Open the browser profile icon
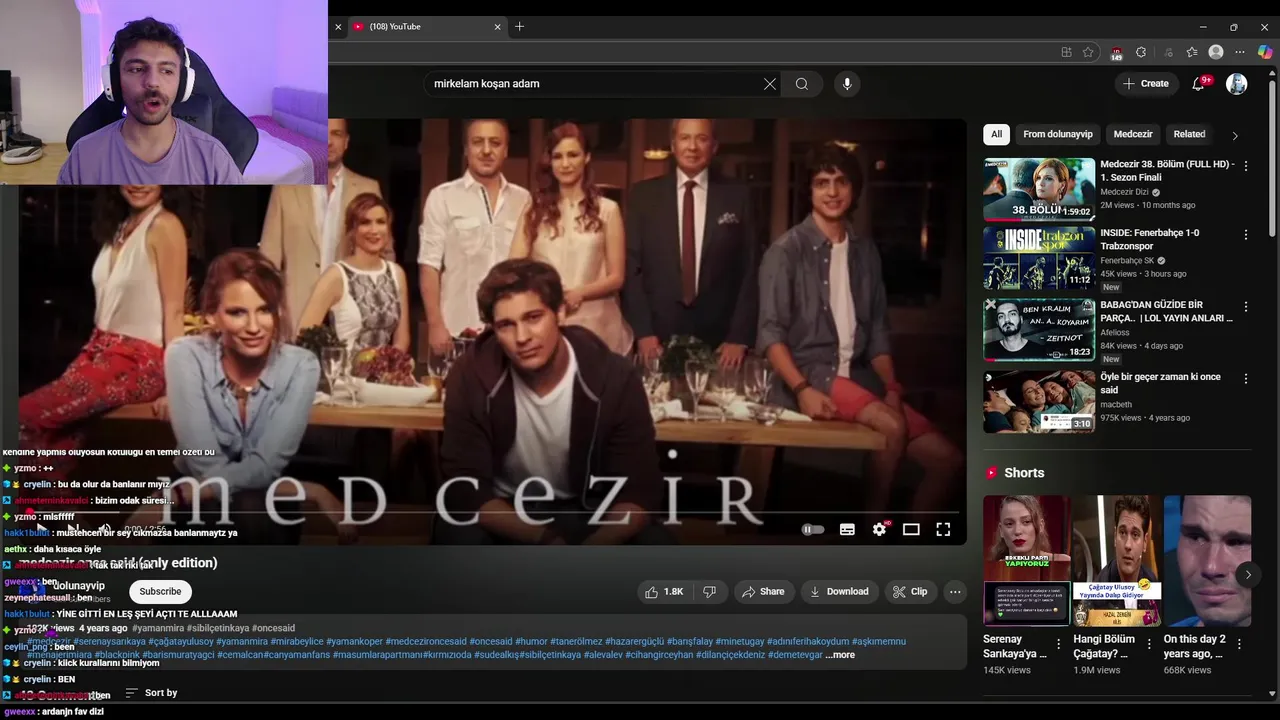This screenshot has height=720, width=1280. pos(1216,52)
